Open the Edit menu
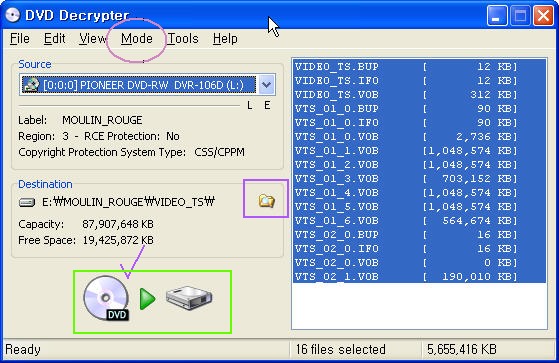The width and height of the screenshot is (559, 363). (x=55, y=39)
